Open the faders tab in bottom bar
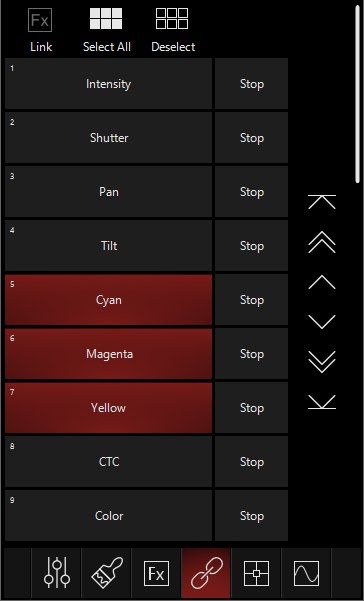Viewport: 364px width, 601px height. point(57,573)
